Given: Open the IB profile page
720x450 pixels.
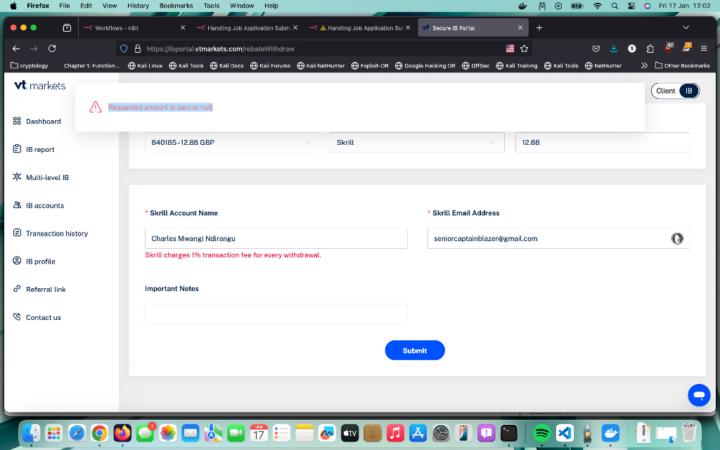Looking at the screenshot, I should 34,261.
